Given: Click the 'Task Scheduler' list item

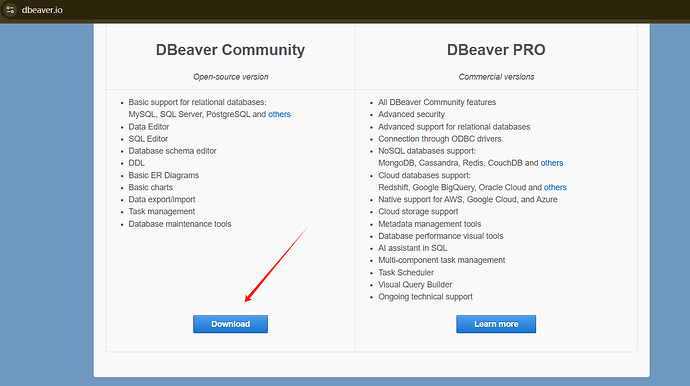Looking at the screenshot, I should [x=406, y=272].
